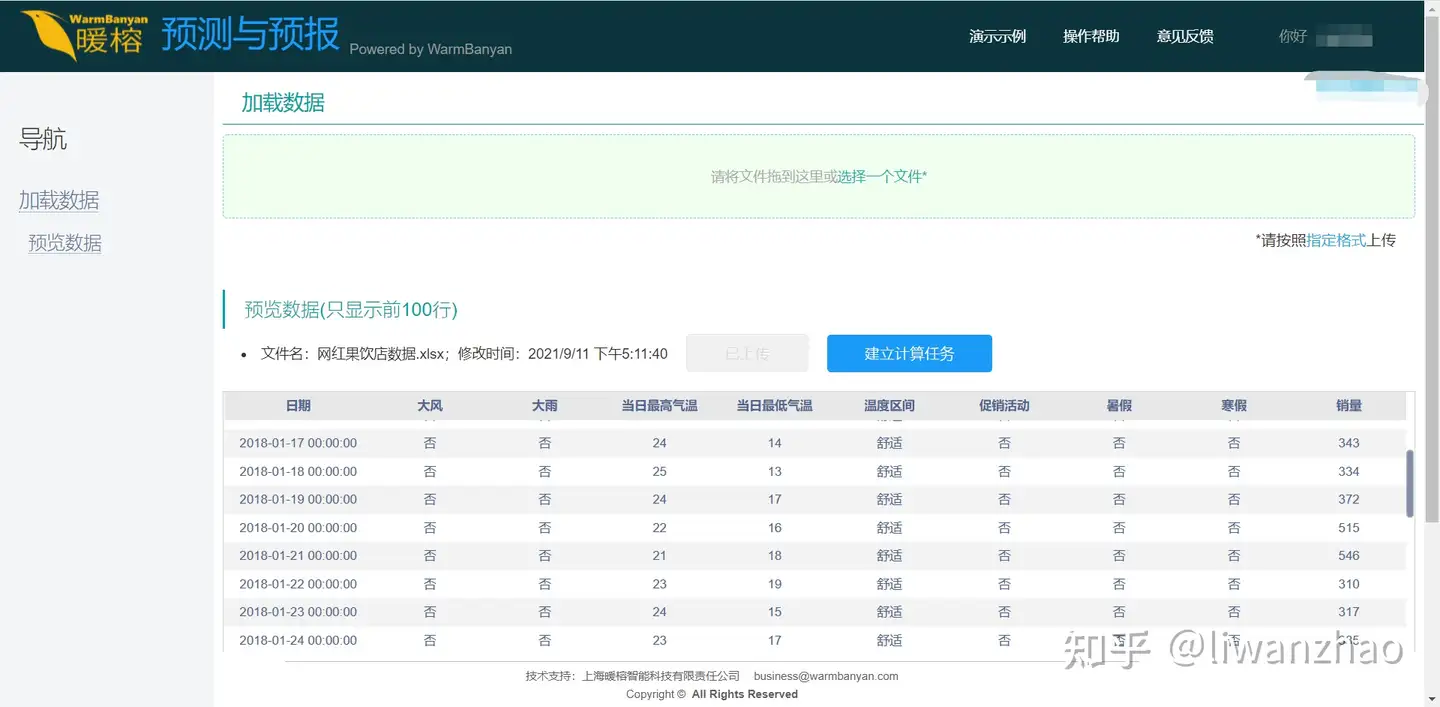The width and height of the screenshot is (1440, 707).
Task: Open the 演示示例 menu item
Action: coord(997,36)
